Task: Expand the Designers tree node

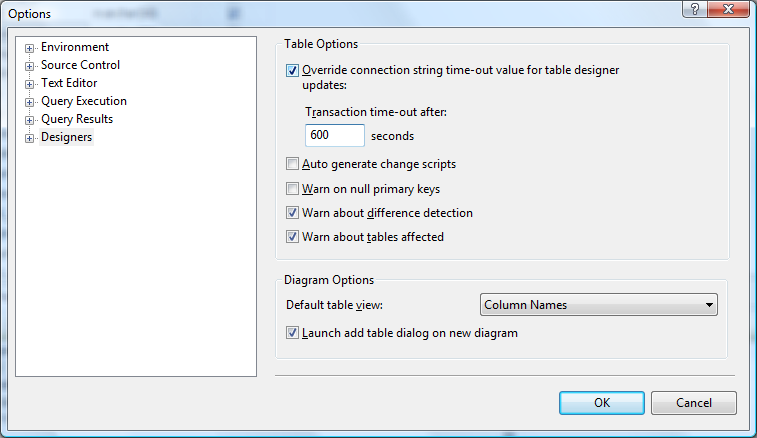Action: click(x=30, y=138)
